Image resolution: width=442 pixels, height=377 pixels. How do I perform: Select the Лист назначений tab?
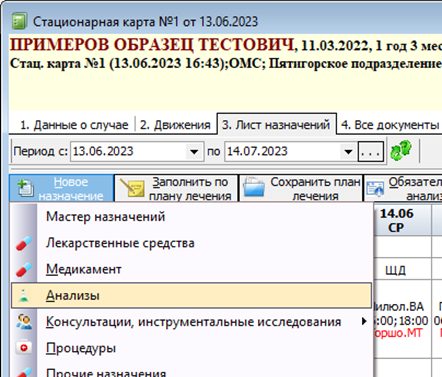click(276, 125)
